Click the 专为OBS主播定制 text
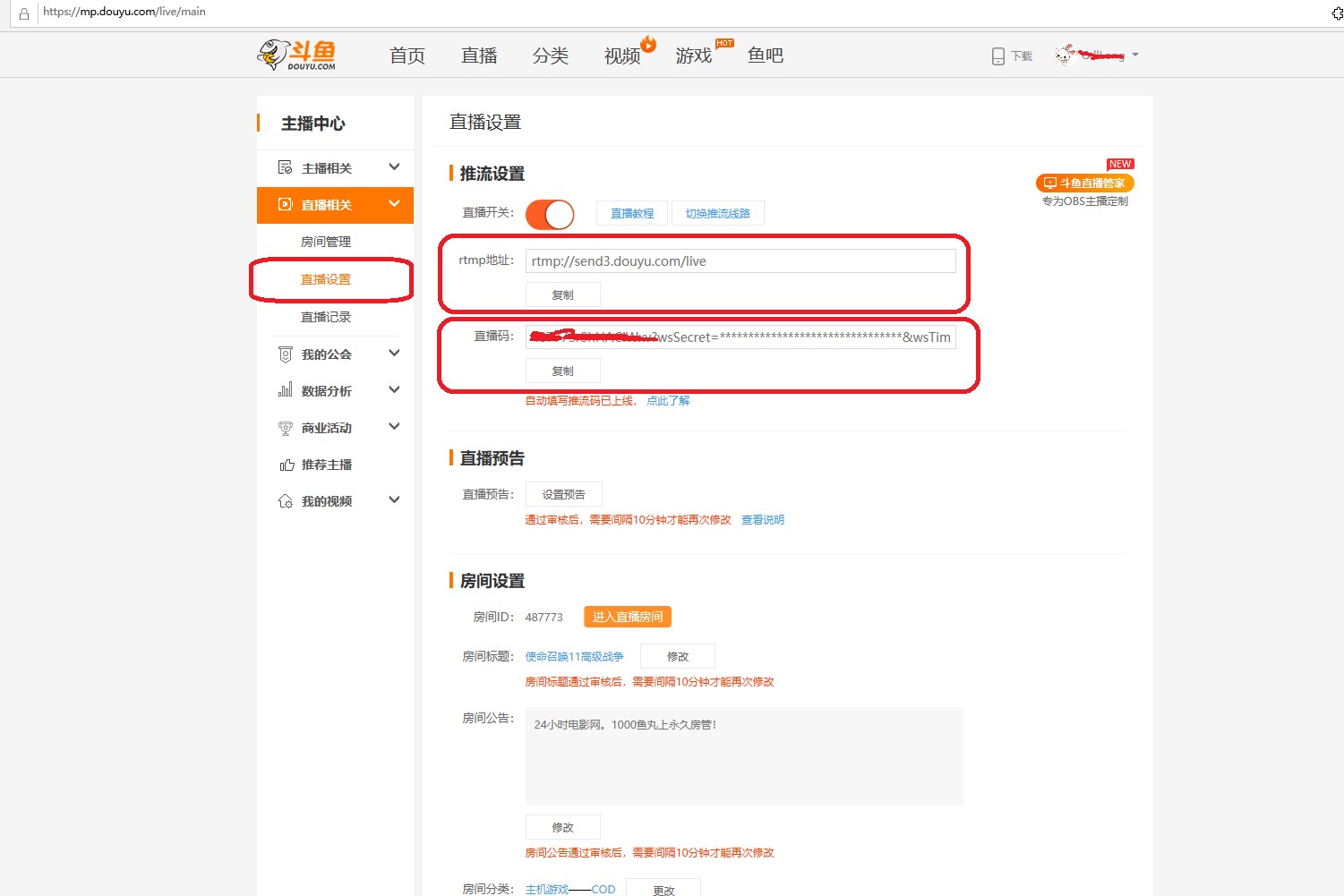1344x896 pixels. coord(1085,201)
